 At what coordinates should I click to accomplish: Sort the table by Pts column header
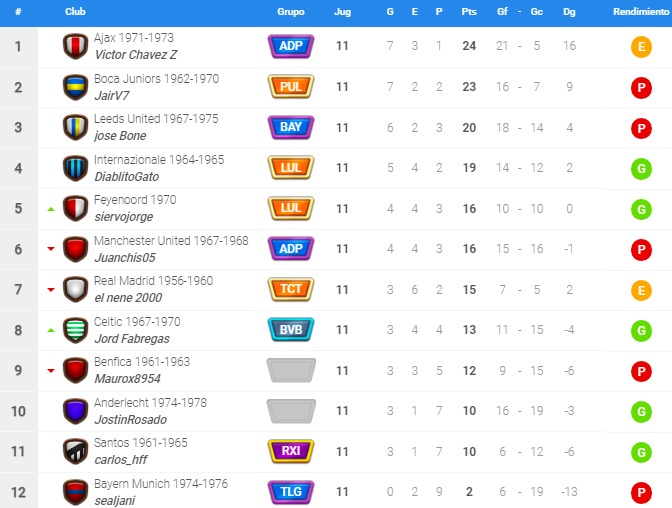click(469, 12)
